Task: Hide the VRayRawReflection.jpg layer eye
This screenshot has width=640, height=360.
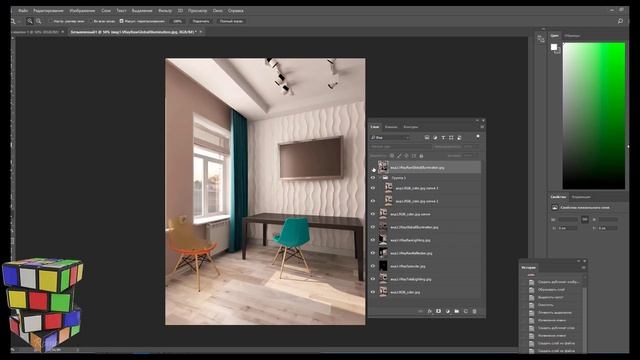Action: tap(373, 253)
